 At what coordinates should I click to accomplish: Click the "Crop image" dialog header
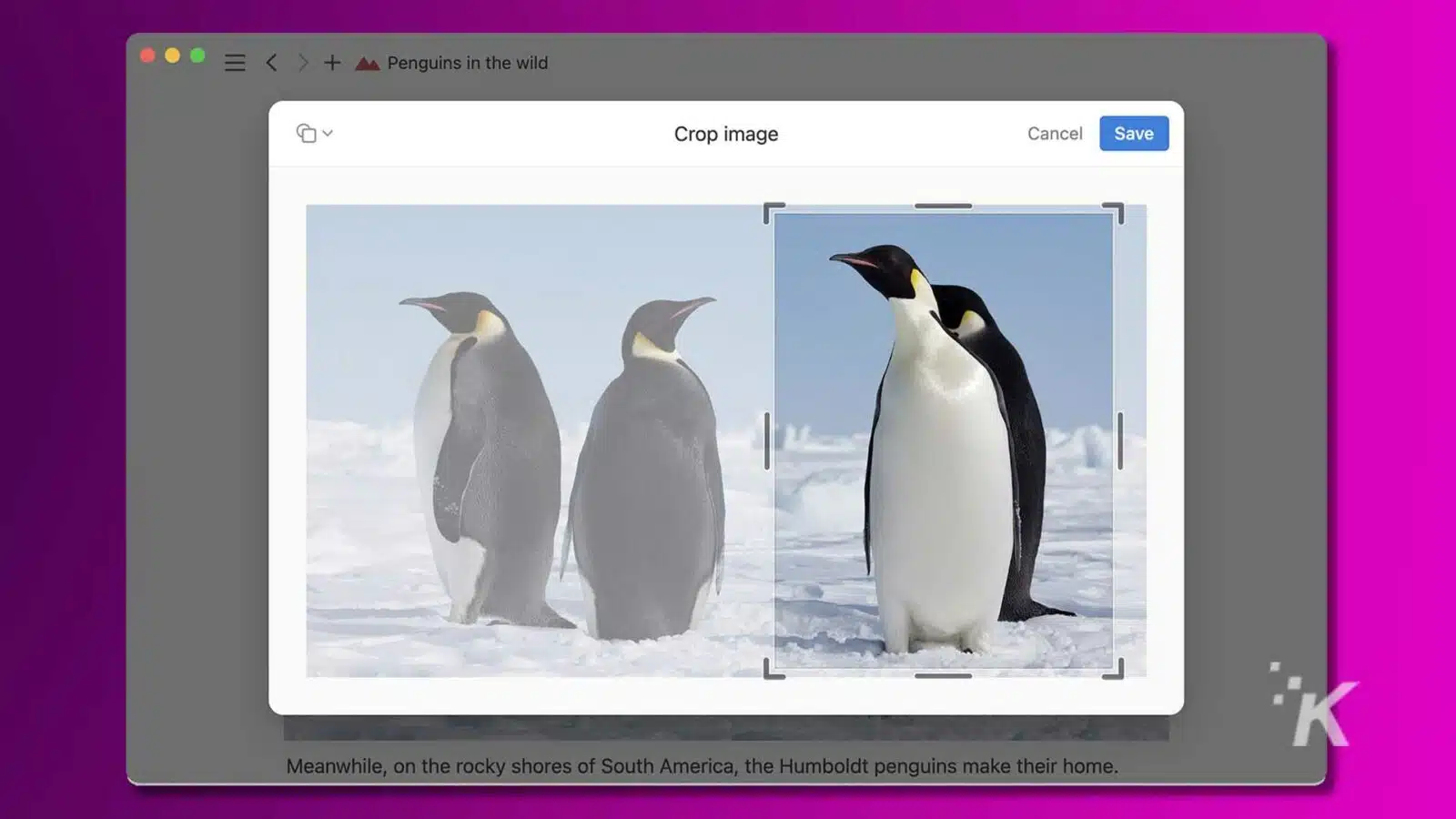(x=725, y=134)
